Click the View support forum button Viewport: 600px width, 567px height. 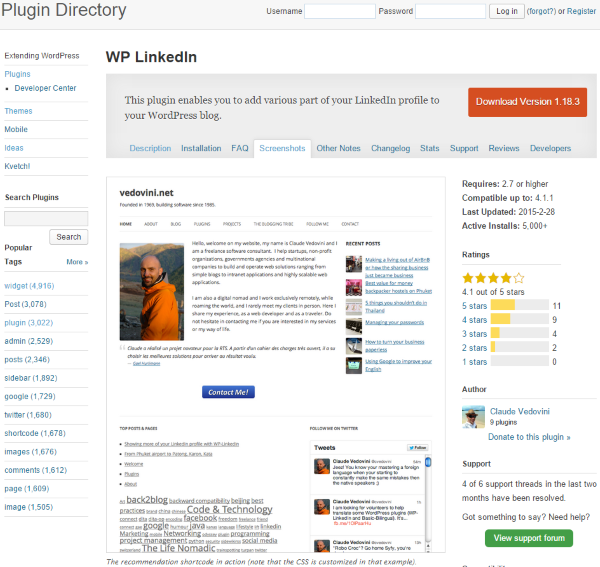point(529,538)
